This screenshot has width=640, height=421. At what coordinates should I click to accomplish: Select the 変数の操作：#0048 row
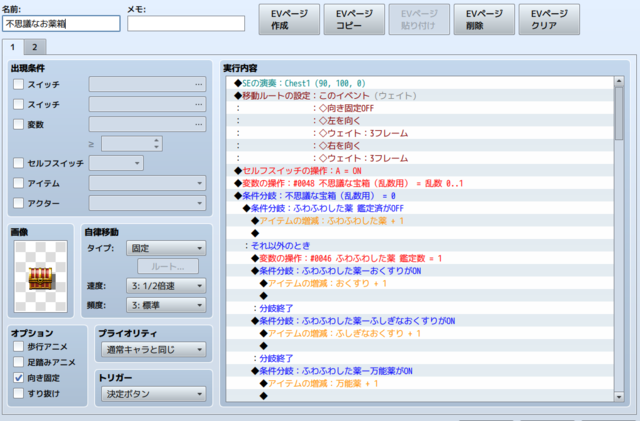[x=420, y=183]
